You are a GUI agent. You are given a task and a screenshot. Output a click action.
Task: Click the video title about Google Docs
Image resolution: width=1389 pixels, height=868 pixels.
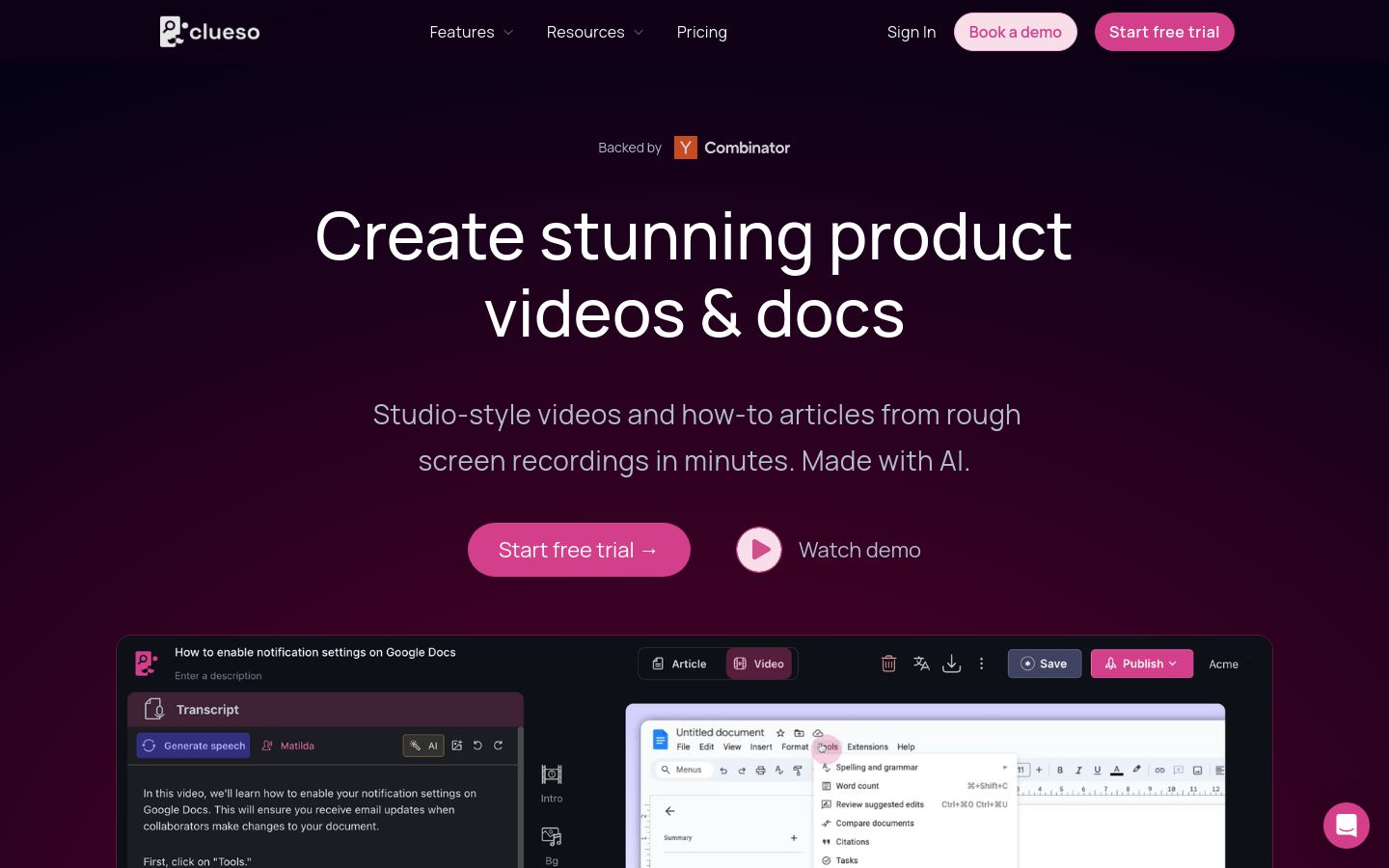(x=315, y=652)
